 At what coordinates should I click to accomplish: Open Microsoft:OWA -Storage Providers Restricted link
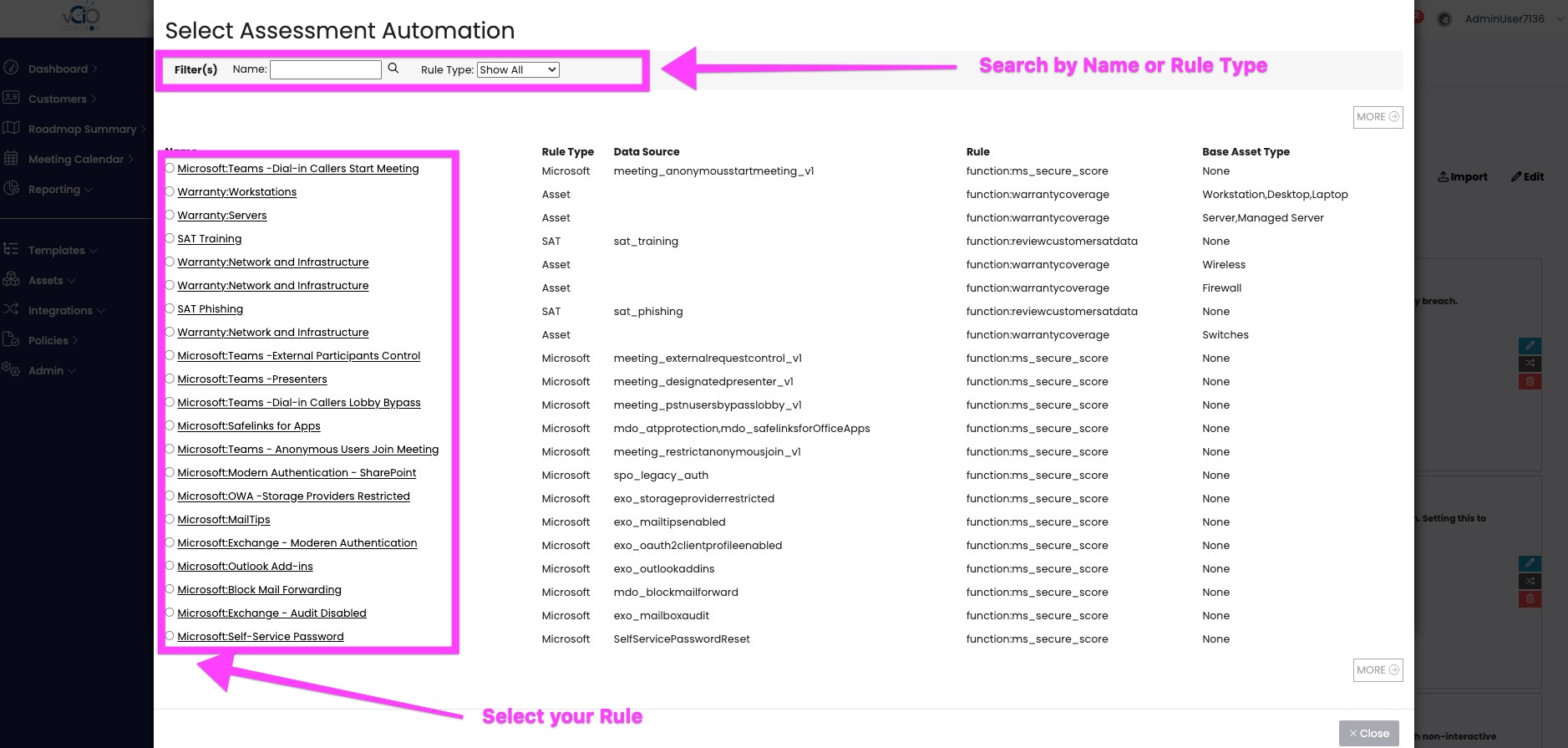[293, 496]
